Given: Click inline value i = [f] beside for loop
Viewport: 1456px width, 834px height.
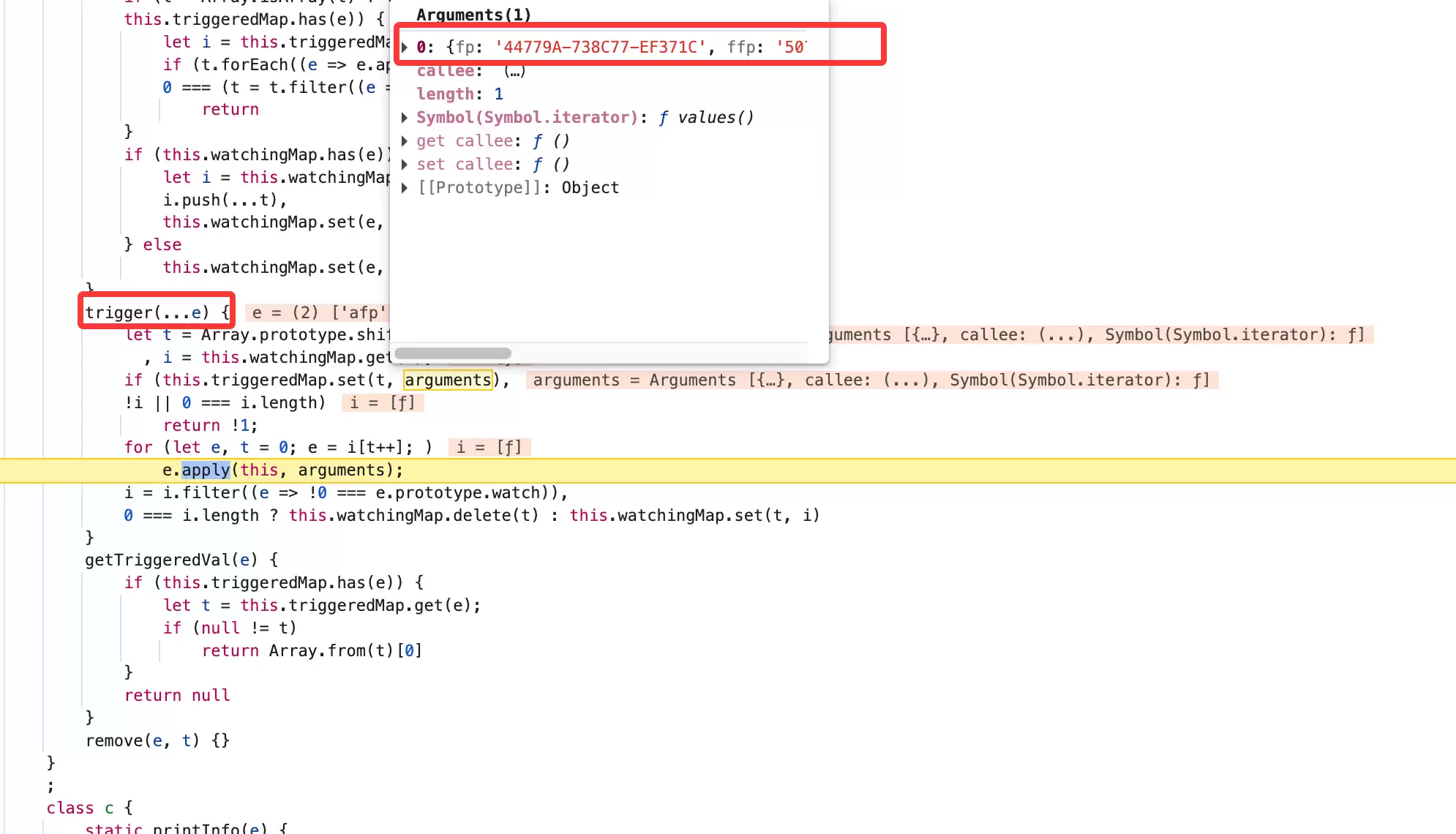Looking at the screenshot, I should [x=489, y=448].
